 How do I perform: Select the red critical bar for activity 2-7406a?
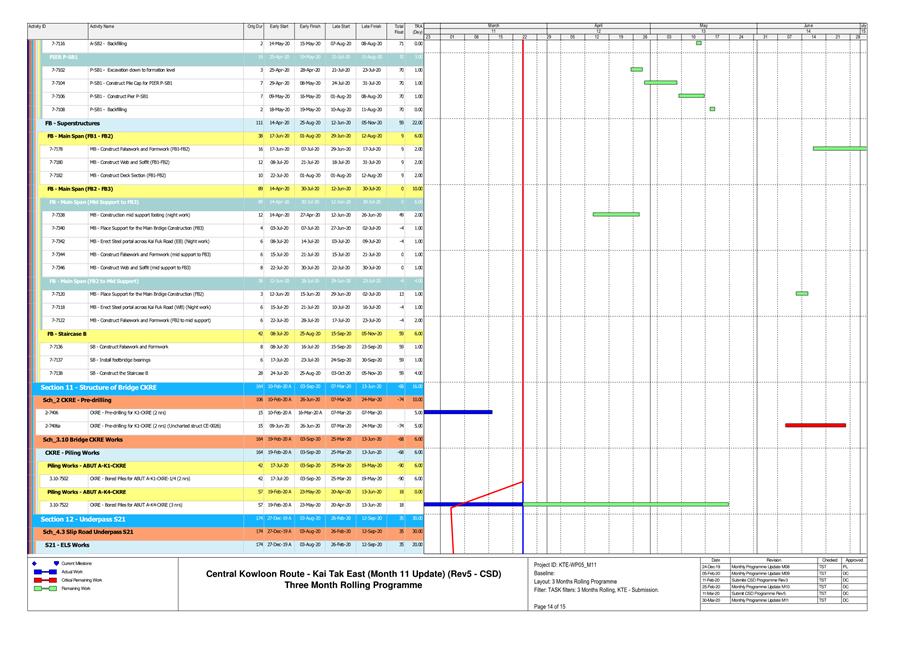pos(815,425)
